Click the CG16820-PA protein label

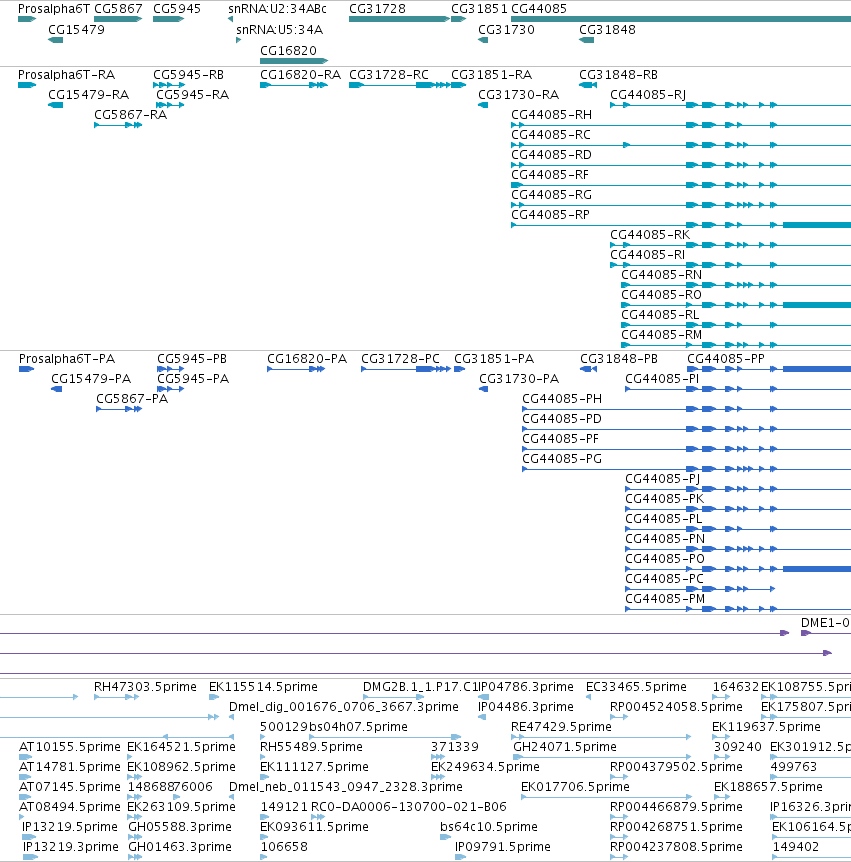coord(307,360)
